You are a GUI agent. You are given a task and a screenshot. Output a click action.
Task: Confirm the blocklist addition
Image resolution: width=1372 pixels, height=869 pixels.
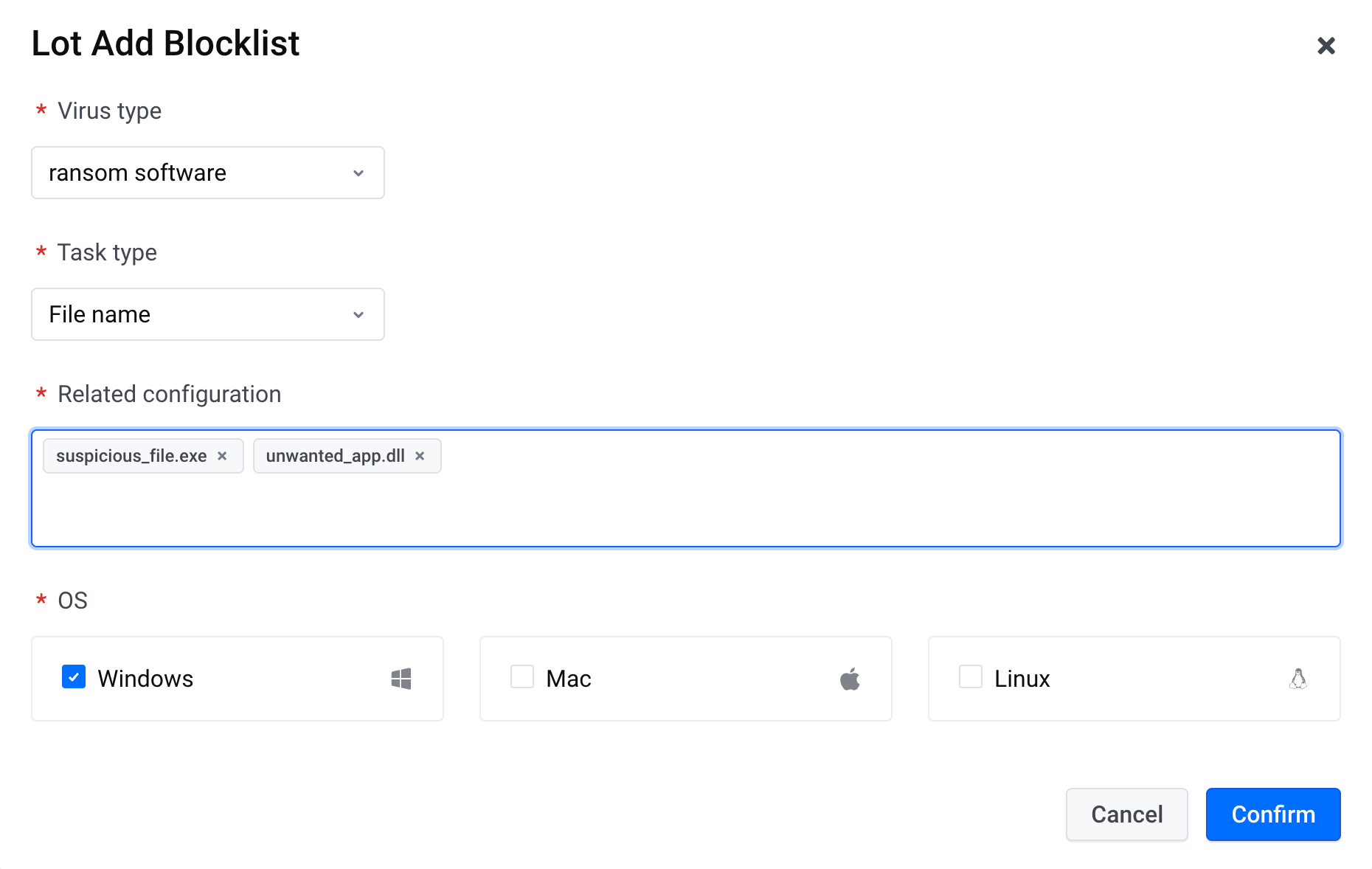[1273, 814]
